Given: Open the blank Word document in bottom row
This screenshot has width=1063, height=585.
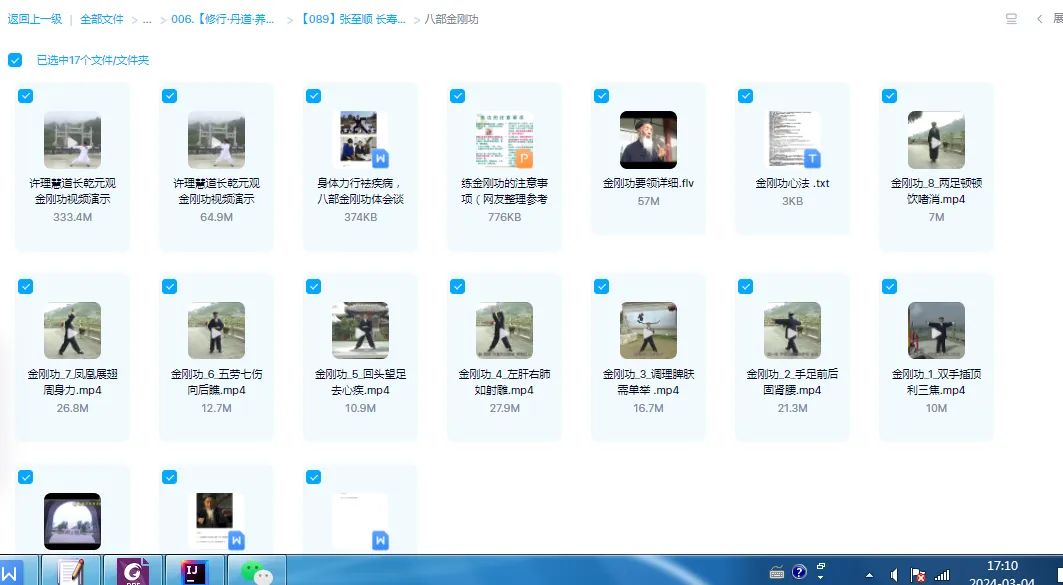Looking at the screenshot, I should [361, 521].
